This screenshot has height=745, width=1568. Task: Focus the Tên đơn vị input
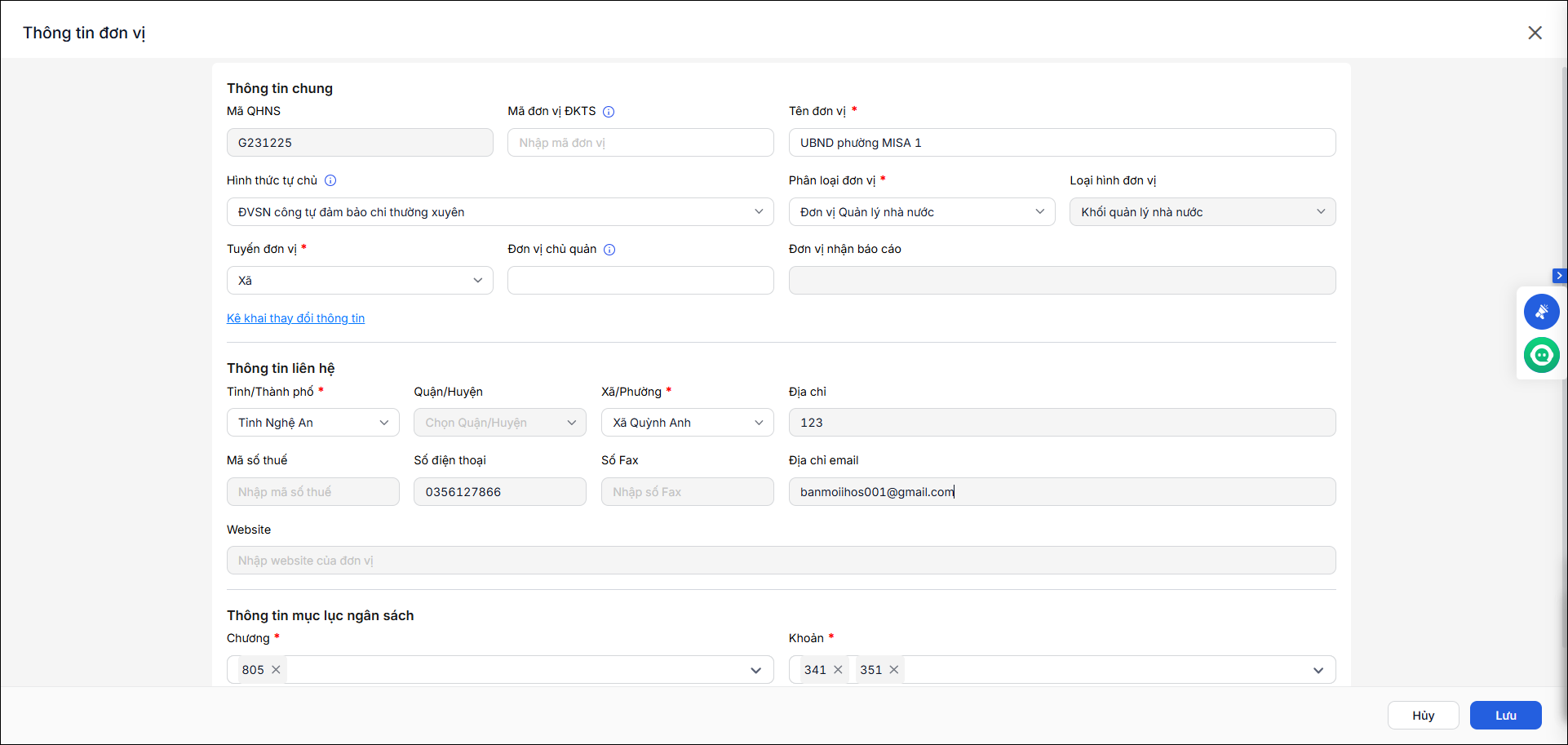pos(1062,143)
